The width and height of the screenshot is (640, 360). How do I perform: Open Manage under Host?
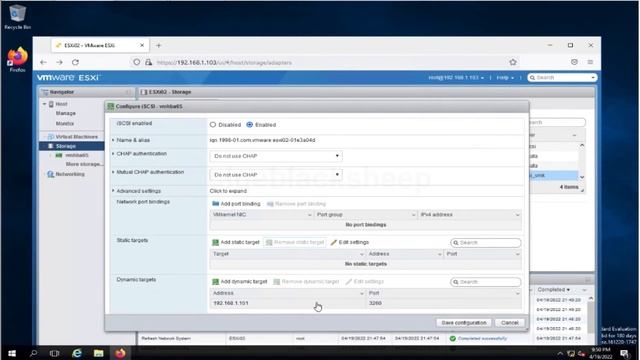click(x=66, y=113)
